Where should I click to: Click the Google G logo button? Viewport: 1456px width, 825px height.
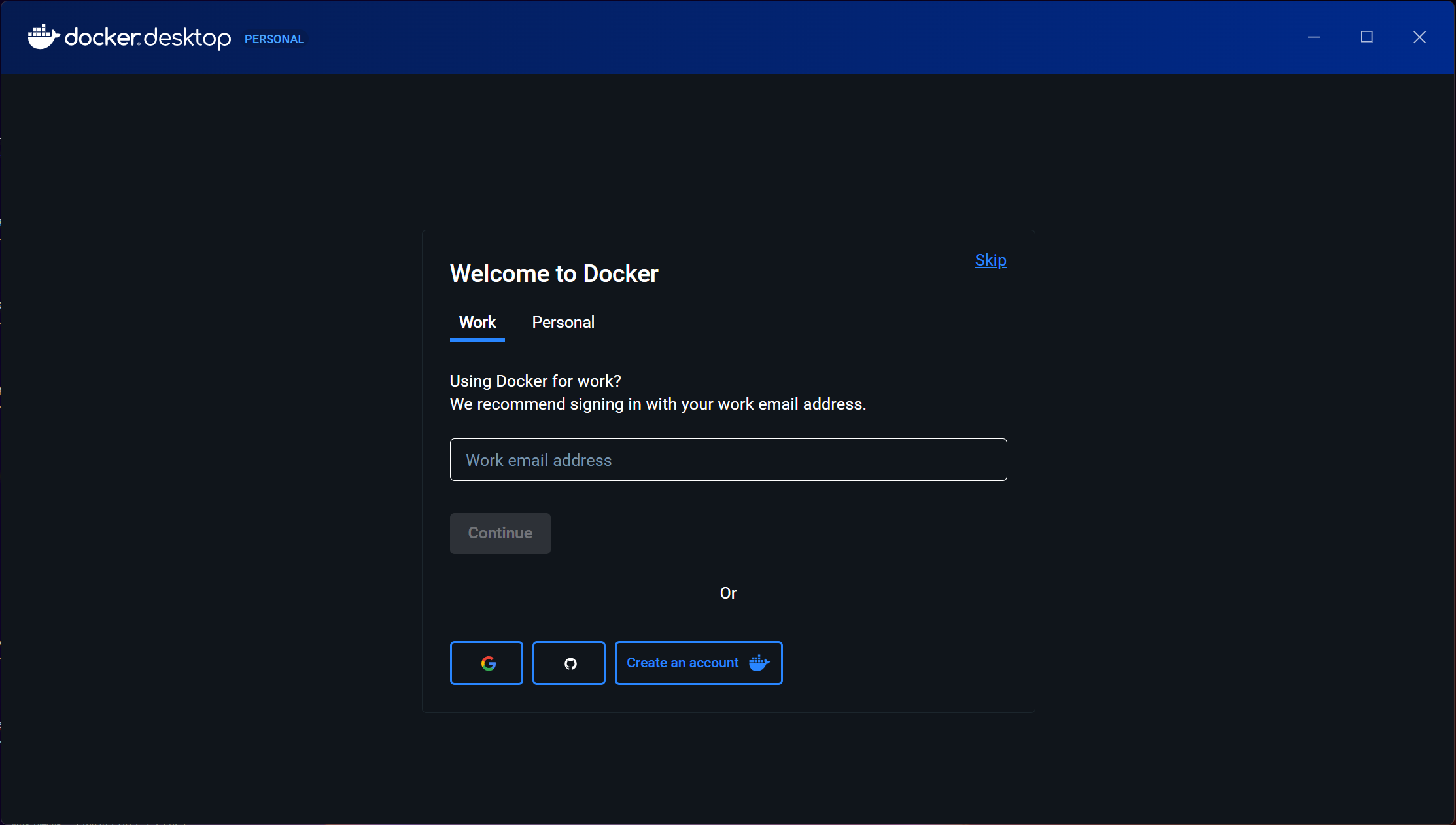486,663
